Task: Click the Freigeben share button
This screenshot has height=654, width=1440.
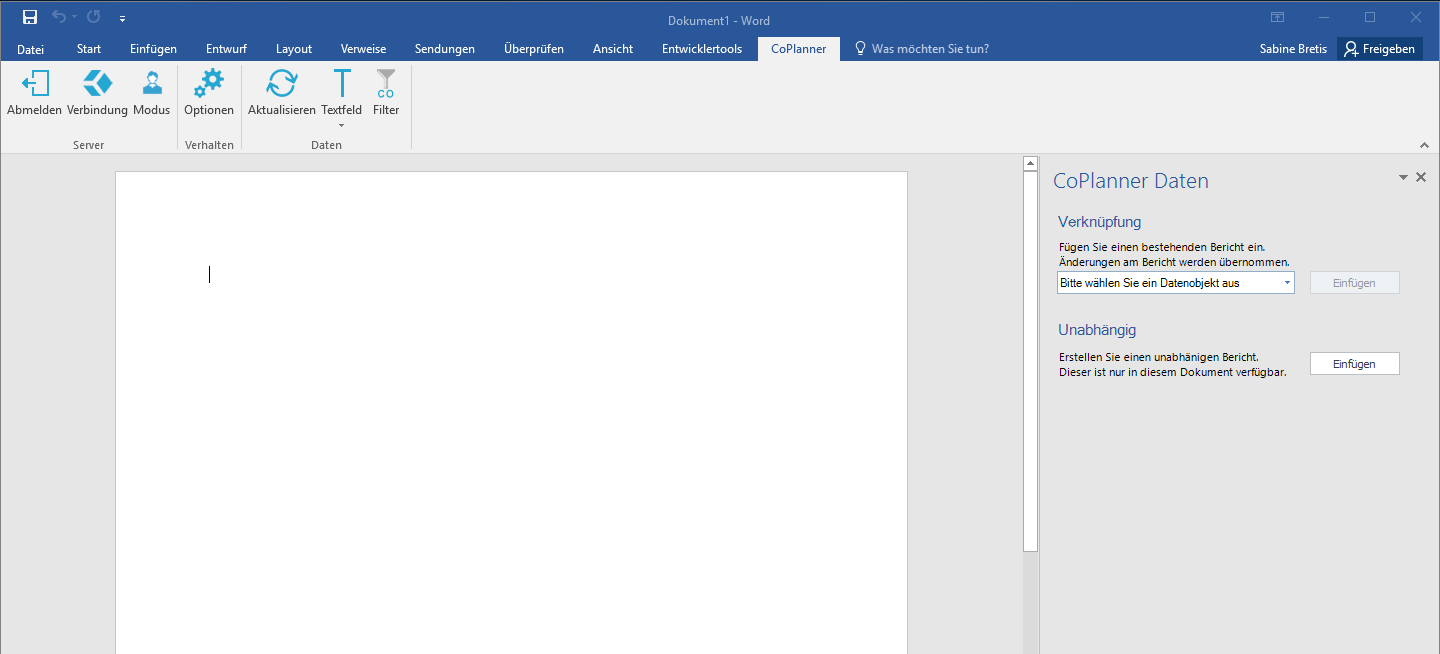Action: [1380, 49]
